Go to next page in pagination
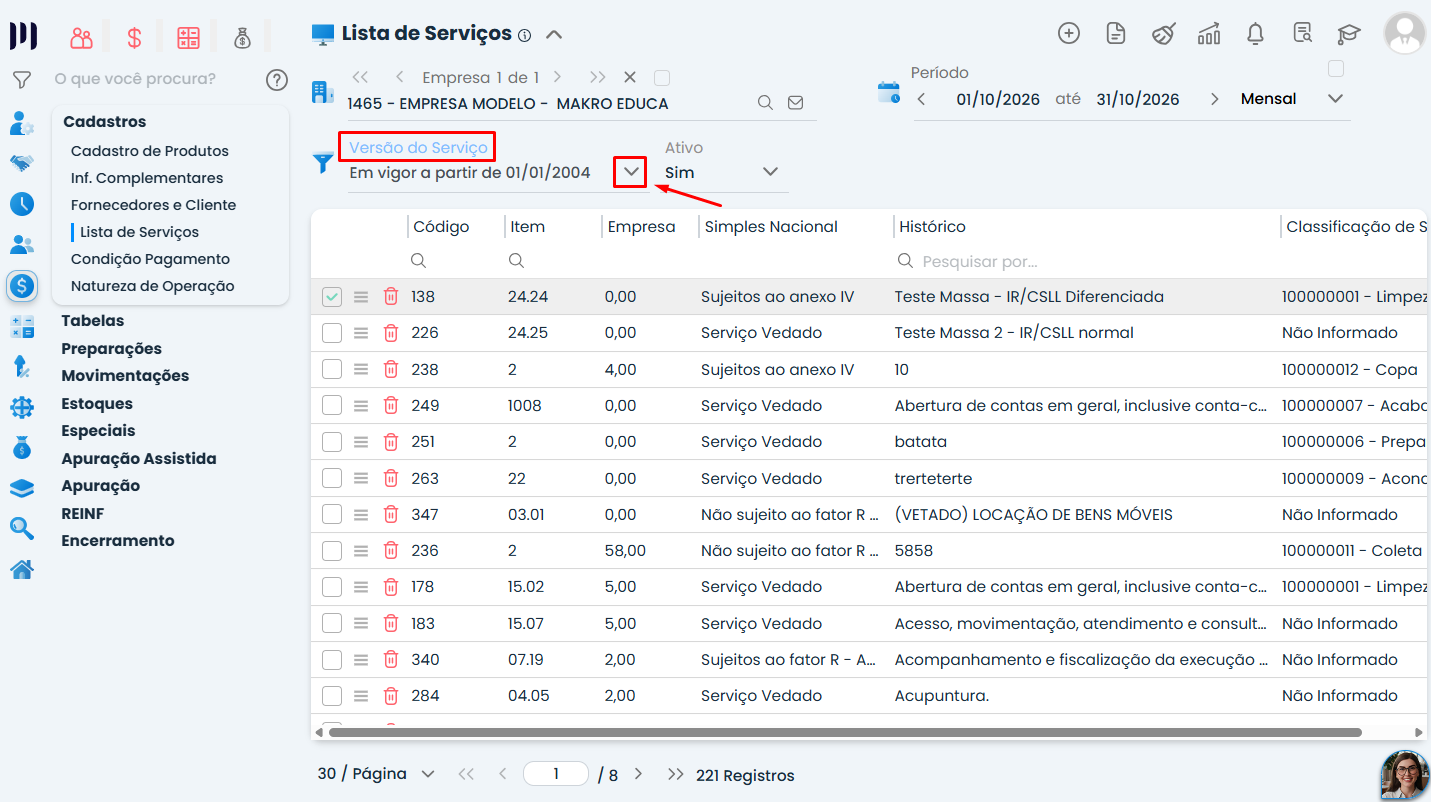The image size is (1431, 802). tap(638, 774)
